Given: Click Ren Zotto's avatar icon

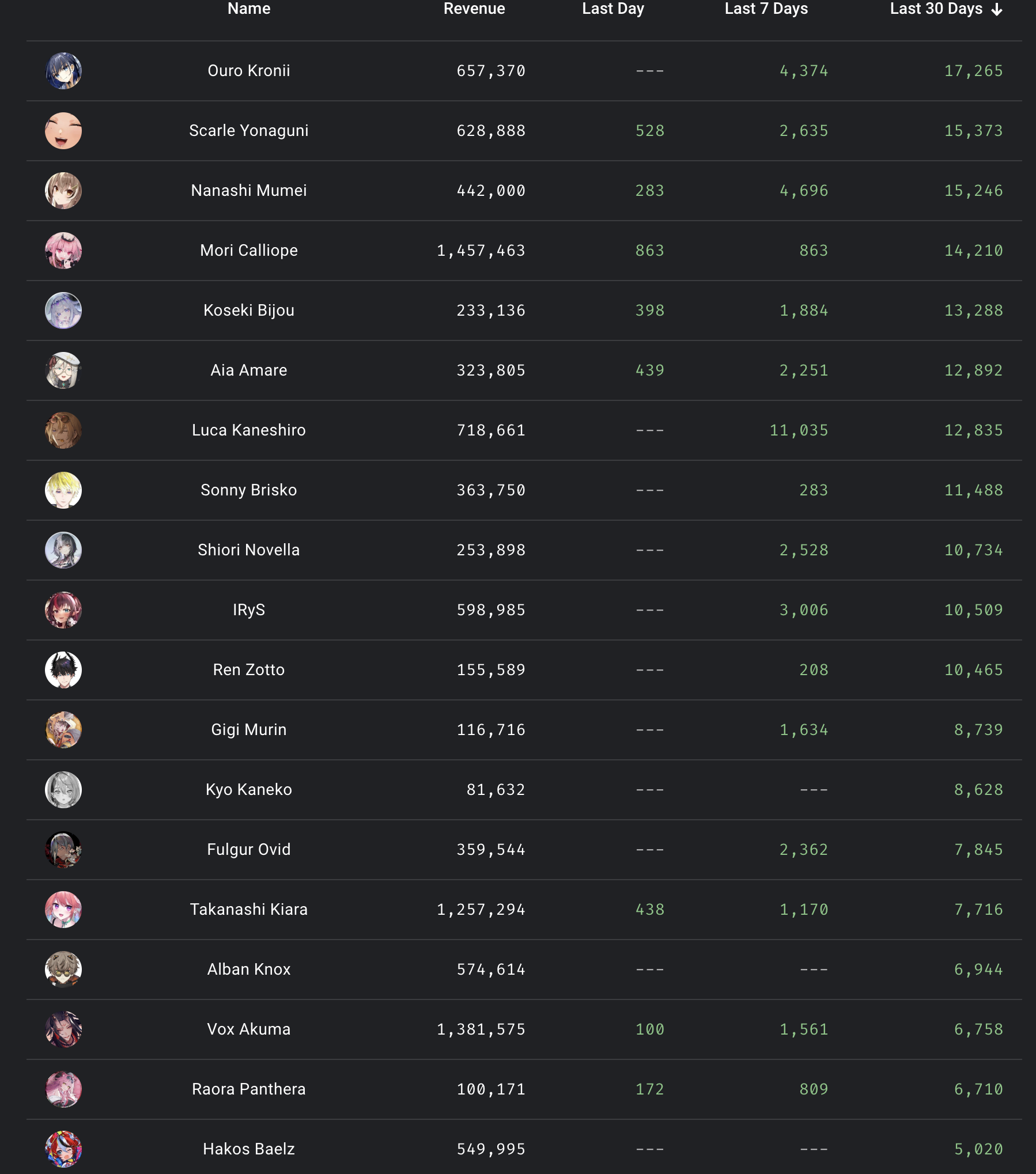Looking at the screenshot, I should (x=63, y=670).
